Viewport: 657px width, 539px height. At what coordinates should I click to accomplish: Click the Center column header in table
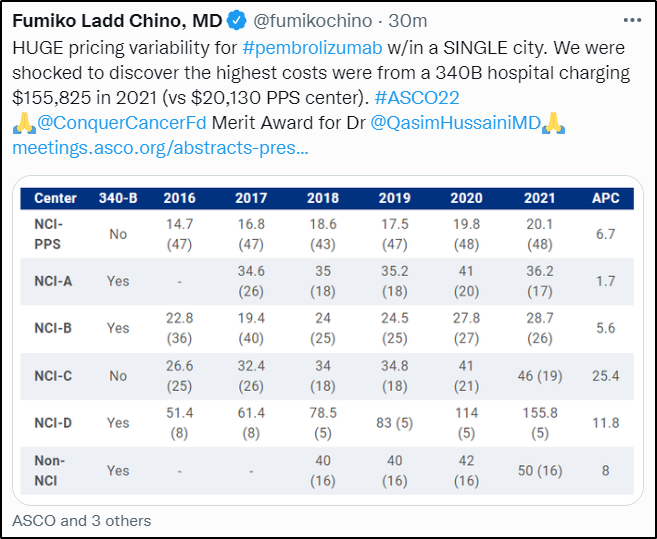pos(55,198)
